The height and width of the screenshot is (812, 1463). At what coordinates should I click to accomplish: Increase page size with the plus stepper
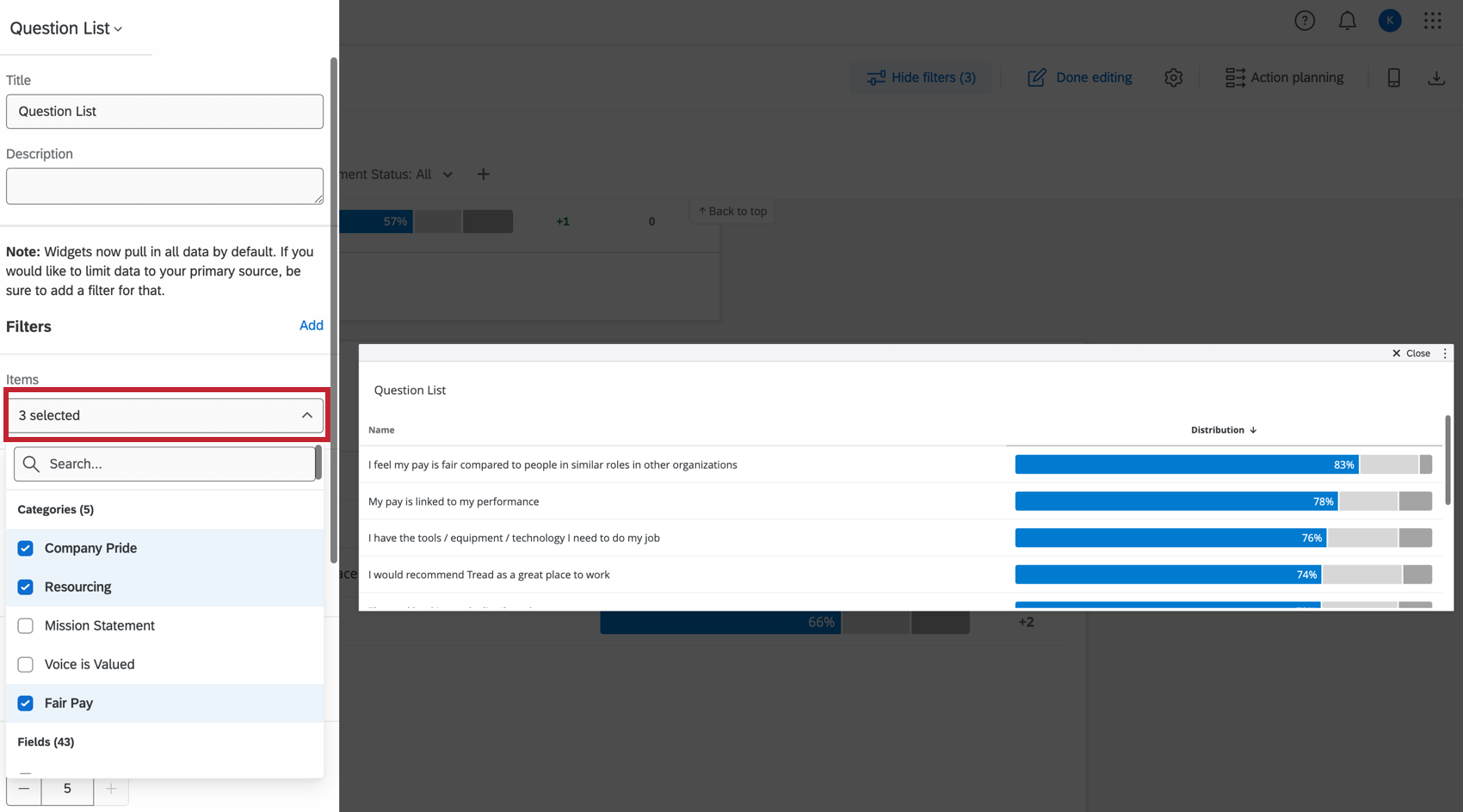tap(111, 788)
